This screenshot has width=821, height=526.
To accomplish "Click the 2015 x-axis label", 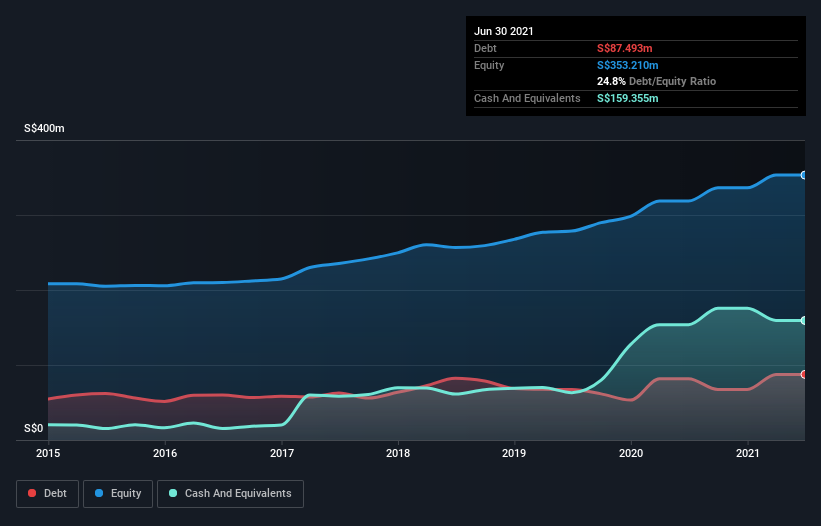I will click(48, 453).
